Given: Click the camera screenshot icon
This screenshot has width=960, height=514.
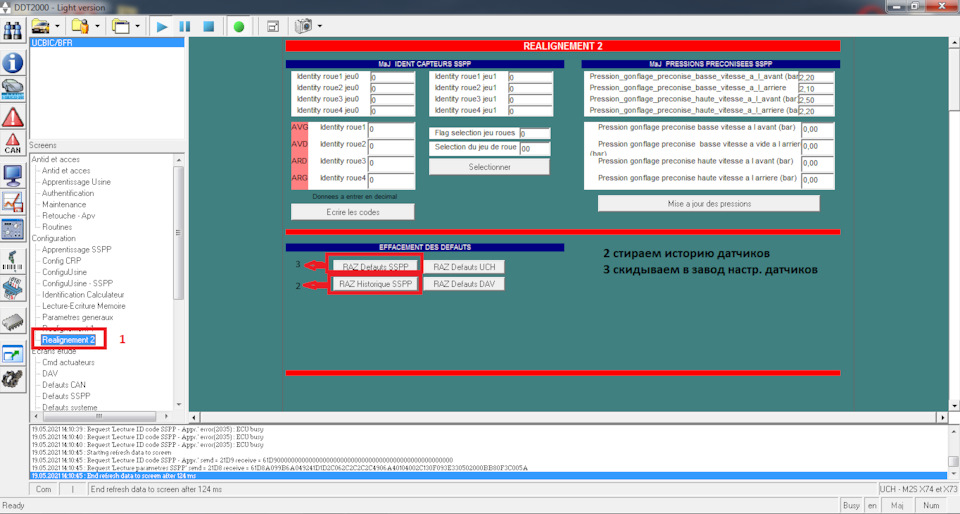Looking at the screenshot, I should 304,26.
